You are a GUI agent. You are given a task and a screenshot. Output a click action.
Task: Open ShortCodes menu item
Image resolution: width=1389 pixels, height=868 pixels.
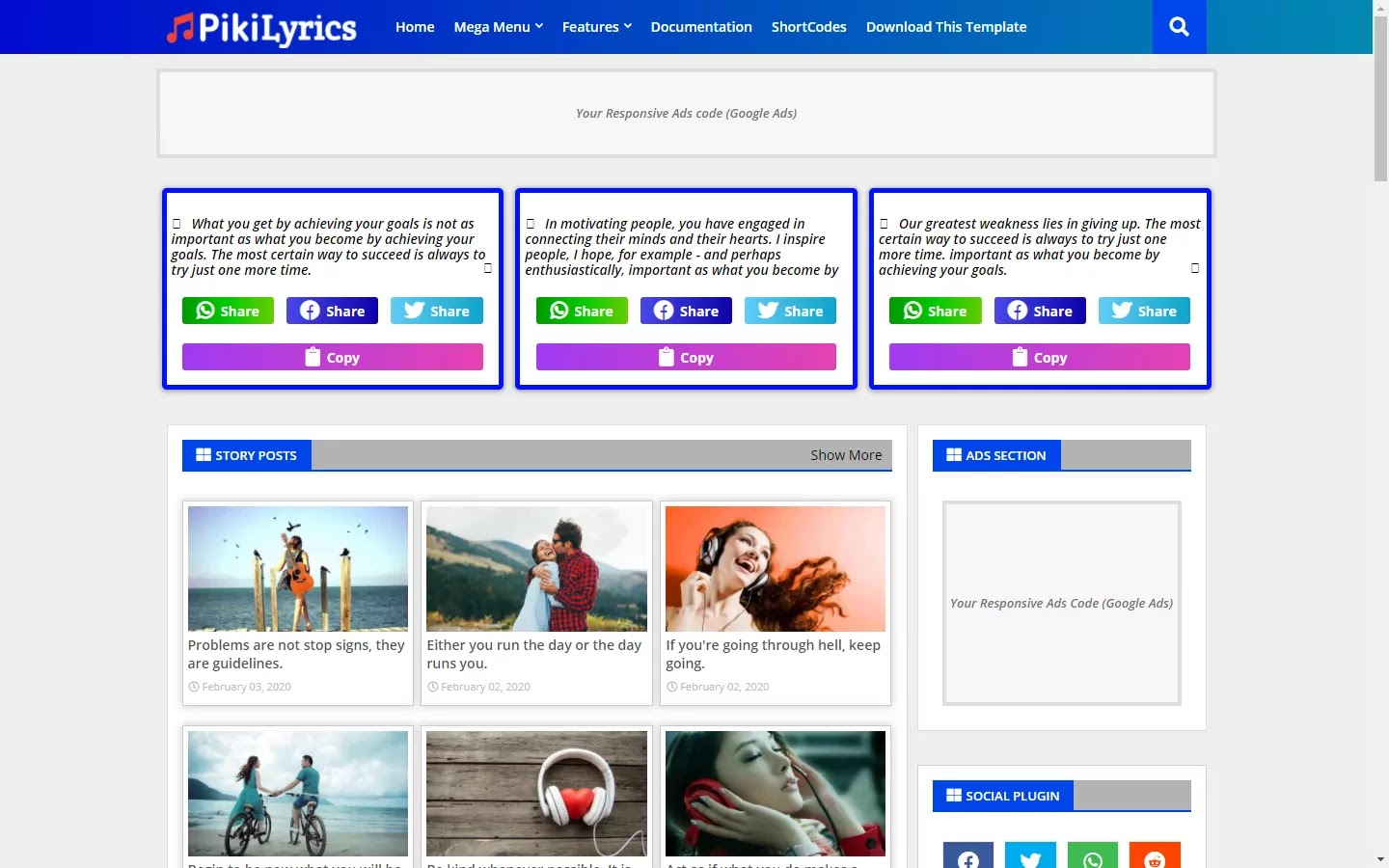pos(809,27)
